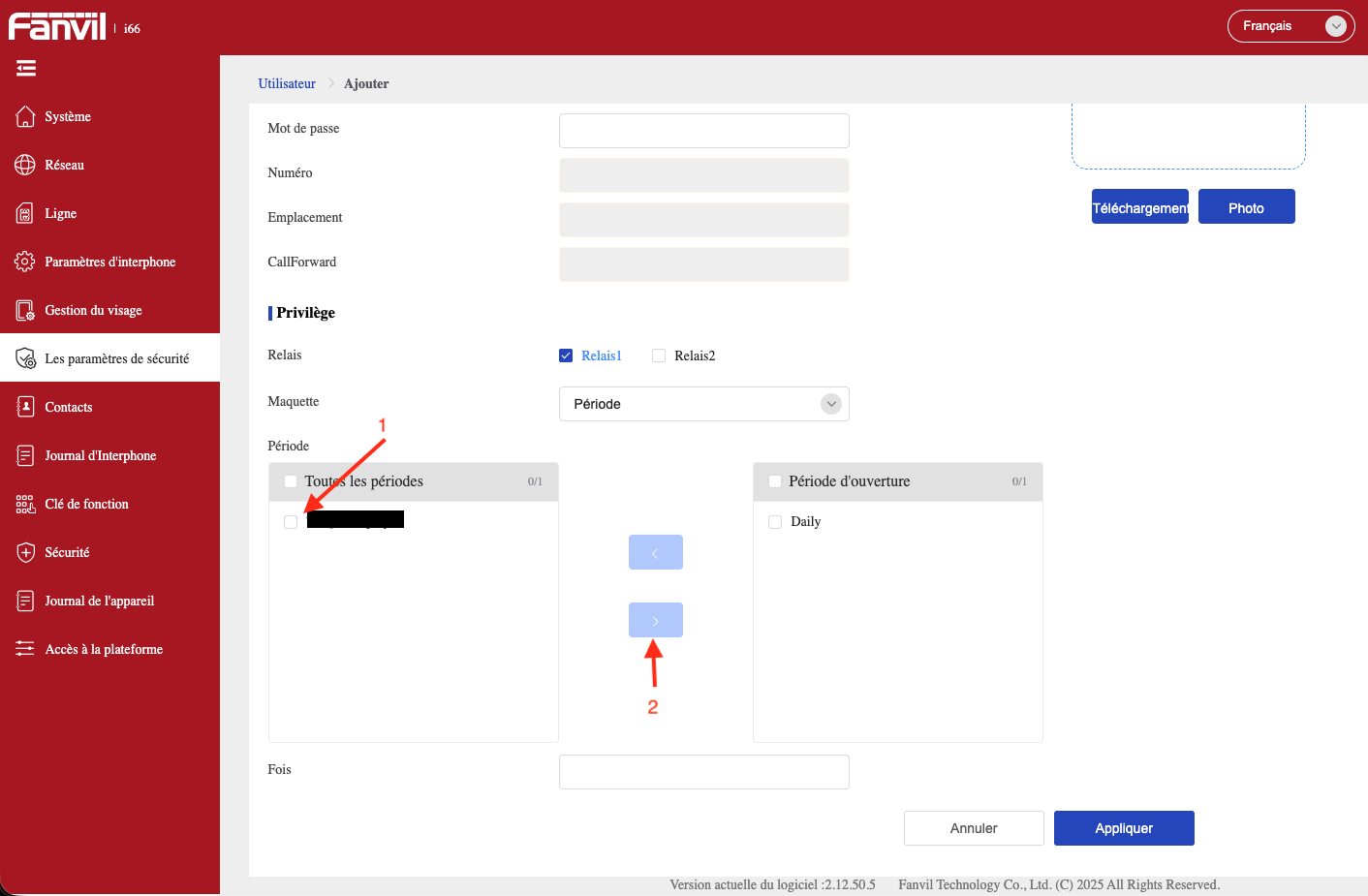Go back via Utilisateur breadcrumb link
1368x896 pixels.
coord(287,83)
